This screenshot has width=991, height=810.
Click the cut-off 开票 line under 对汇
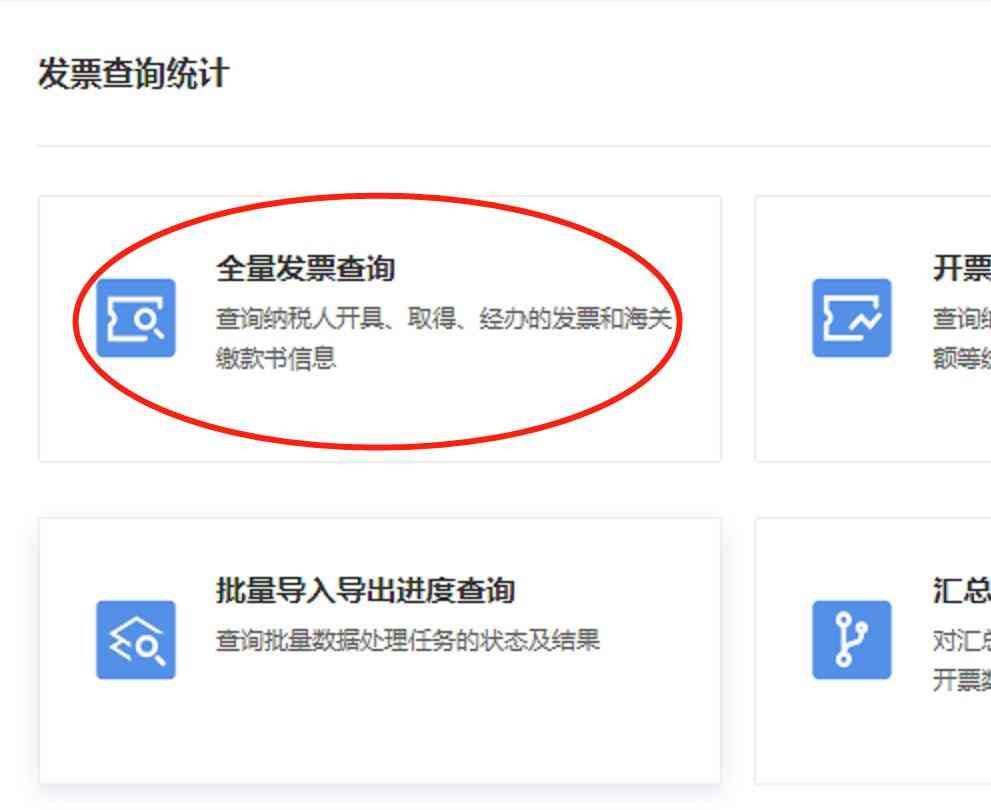pyautogui.click(x=961, y=680)
